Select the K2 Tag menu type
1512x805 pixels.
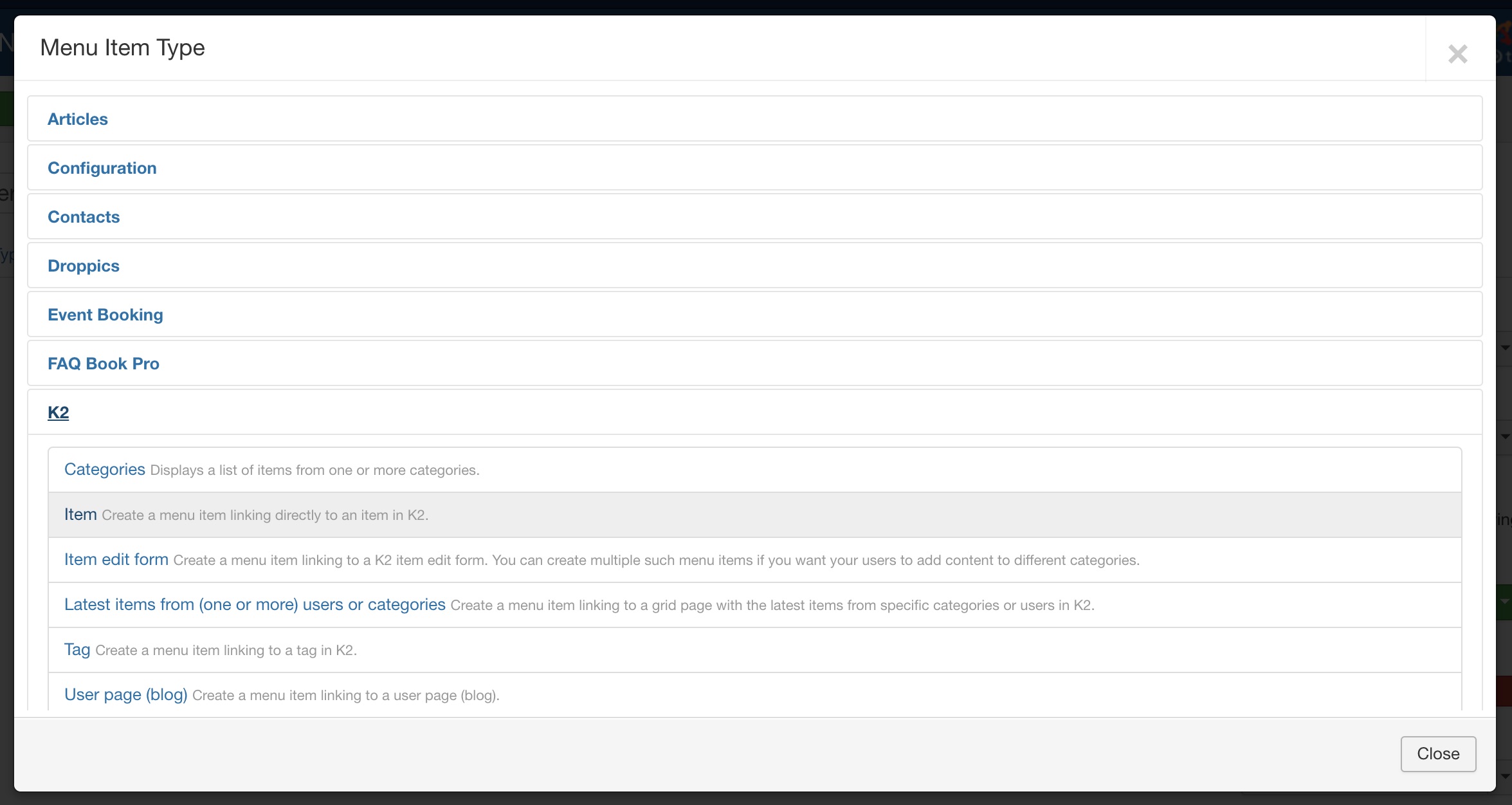[755, 650]
